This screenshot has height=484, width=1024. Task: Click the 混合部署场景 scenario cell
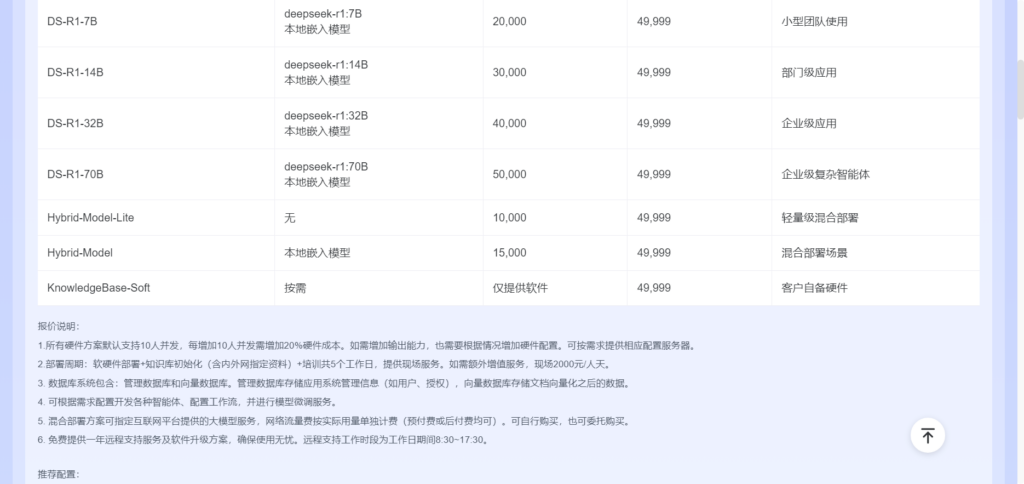coord(875,253)
